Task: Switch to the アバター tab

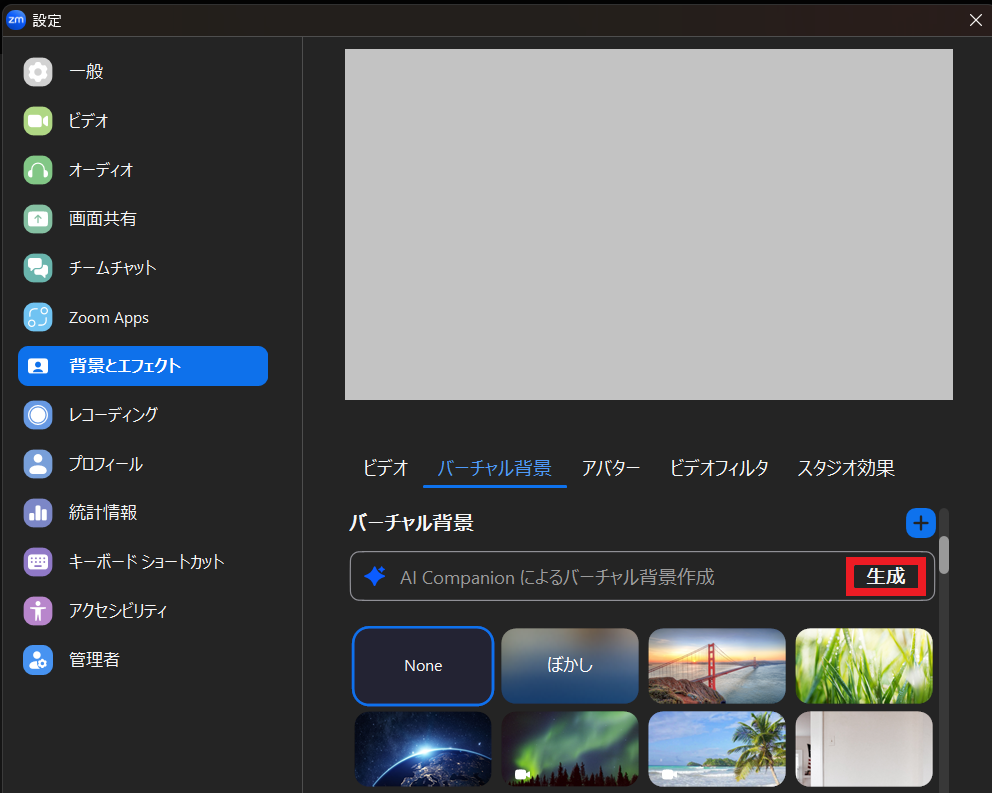Action: pyautogui.click(x=611, y=468)
